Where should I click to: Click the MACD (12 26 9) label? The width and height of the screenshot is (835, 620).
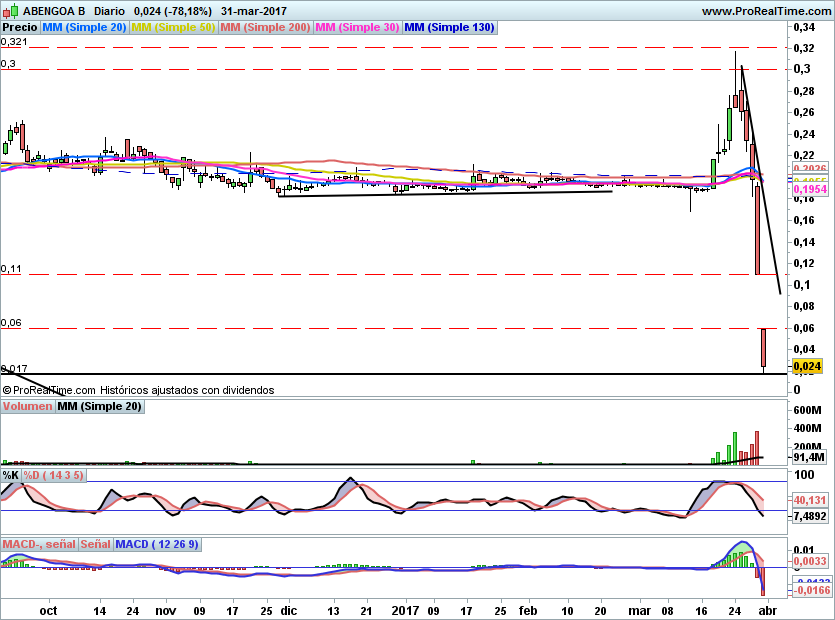(x=157, y=544)
